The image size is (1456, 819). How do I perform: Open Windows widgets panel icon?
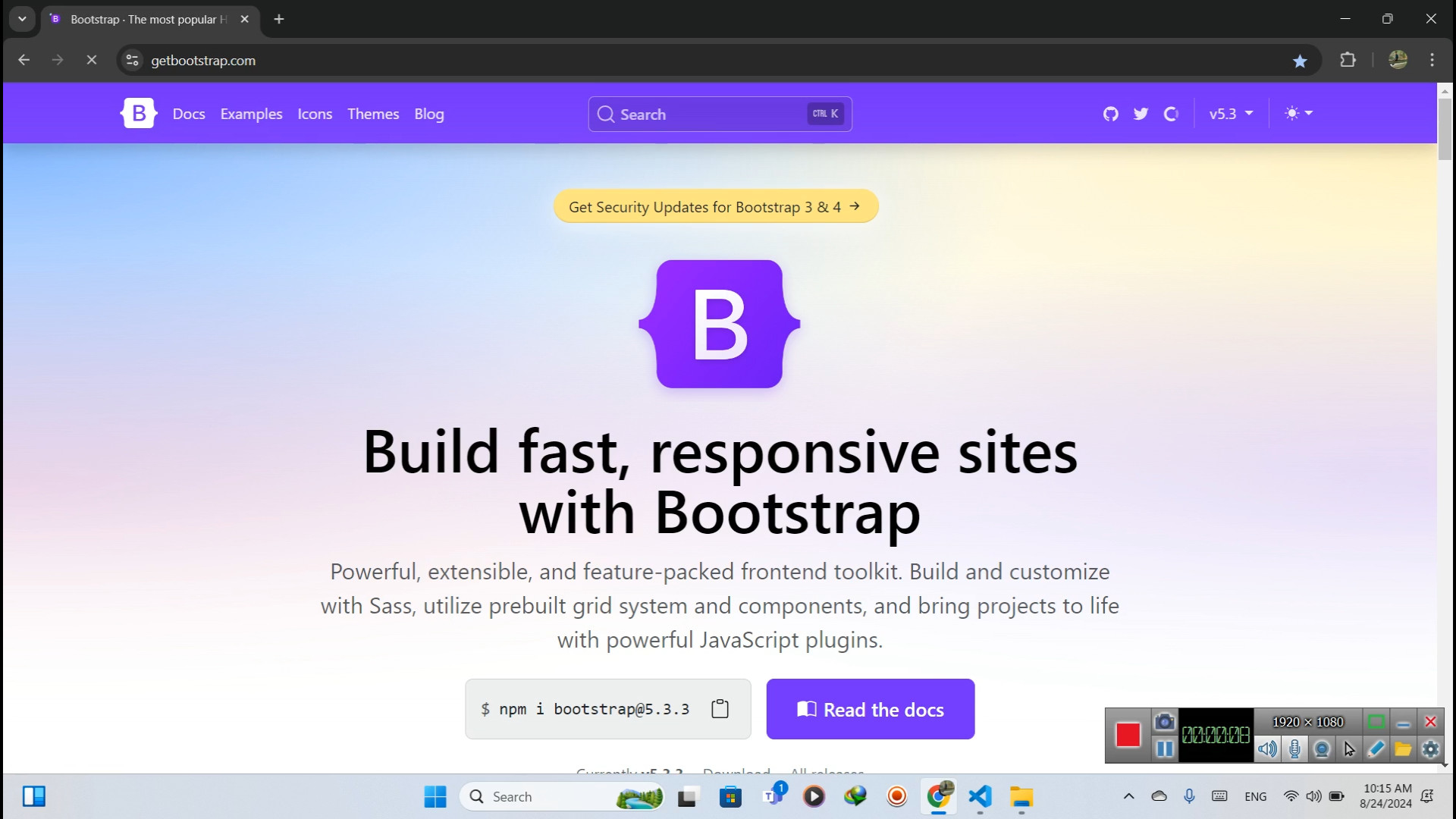[x=34, y=796]
